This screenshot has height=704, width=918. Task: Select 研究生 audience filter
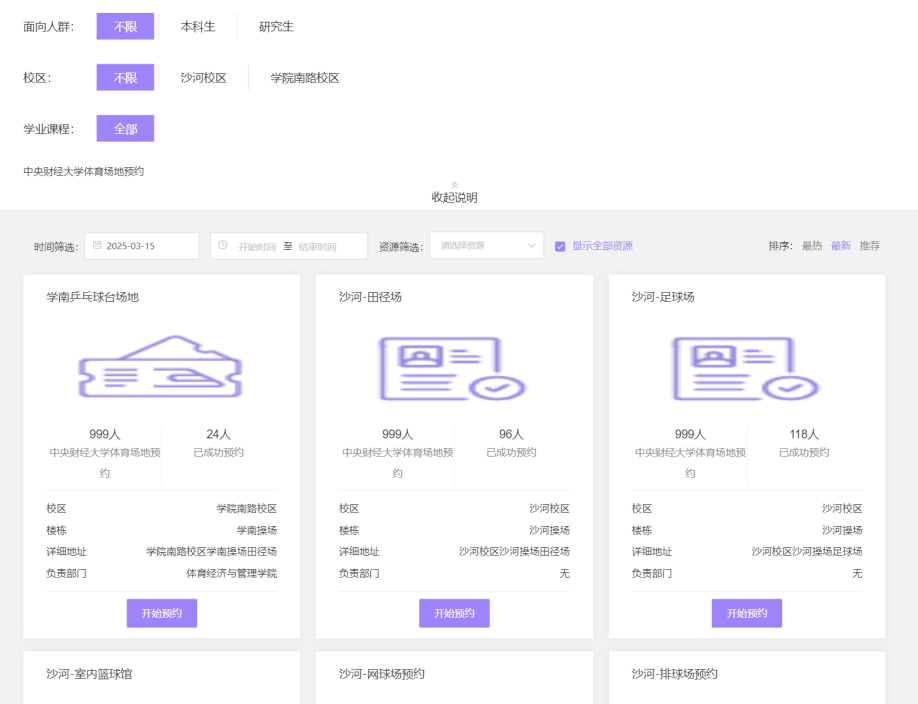point(276,27)
